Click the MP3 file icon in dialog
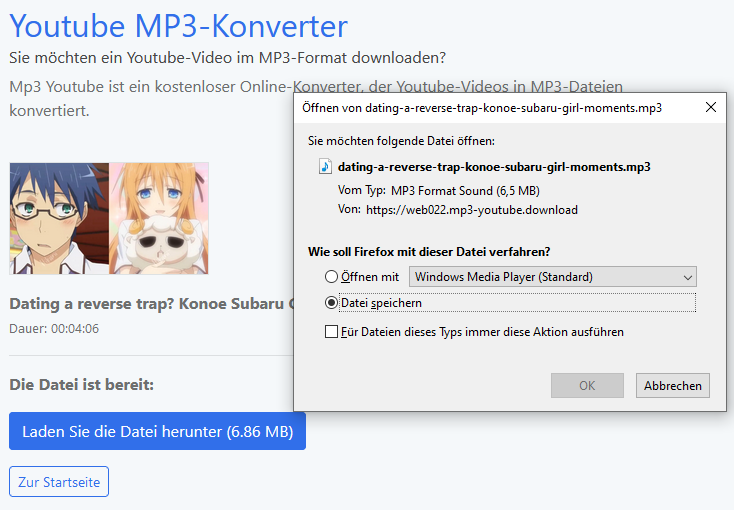Screen dimensions: 734x510 point(324,166)
